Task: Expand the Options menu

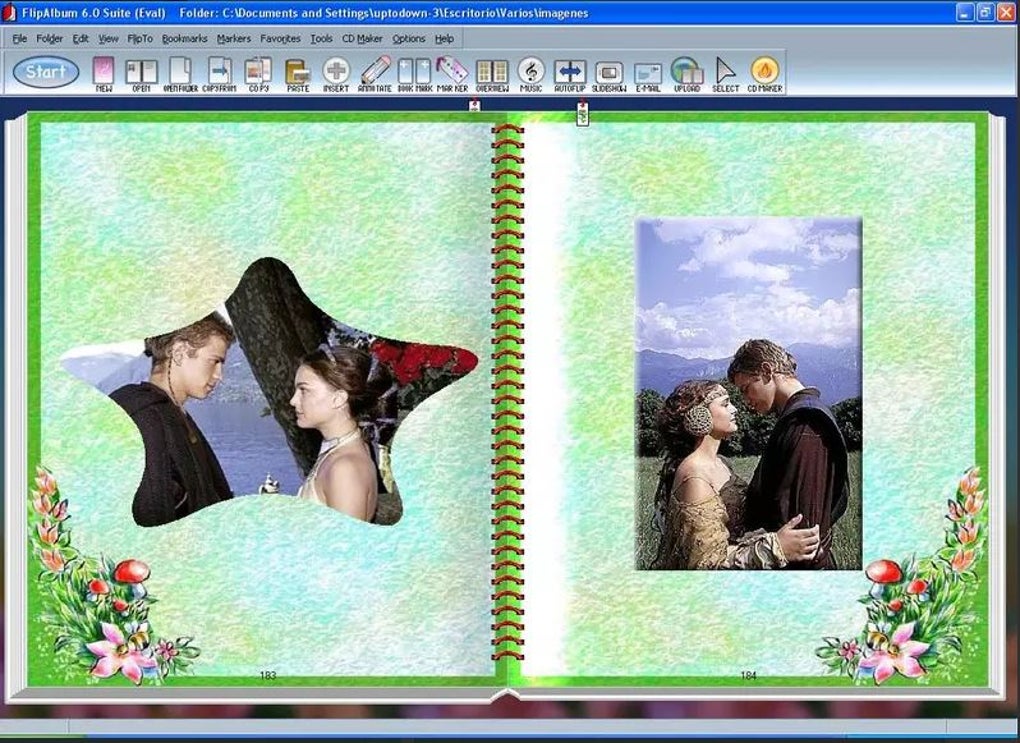Action: 409,39
